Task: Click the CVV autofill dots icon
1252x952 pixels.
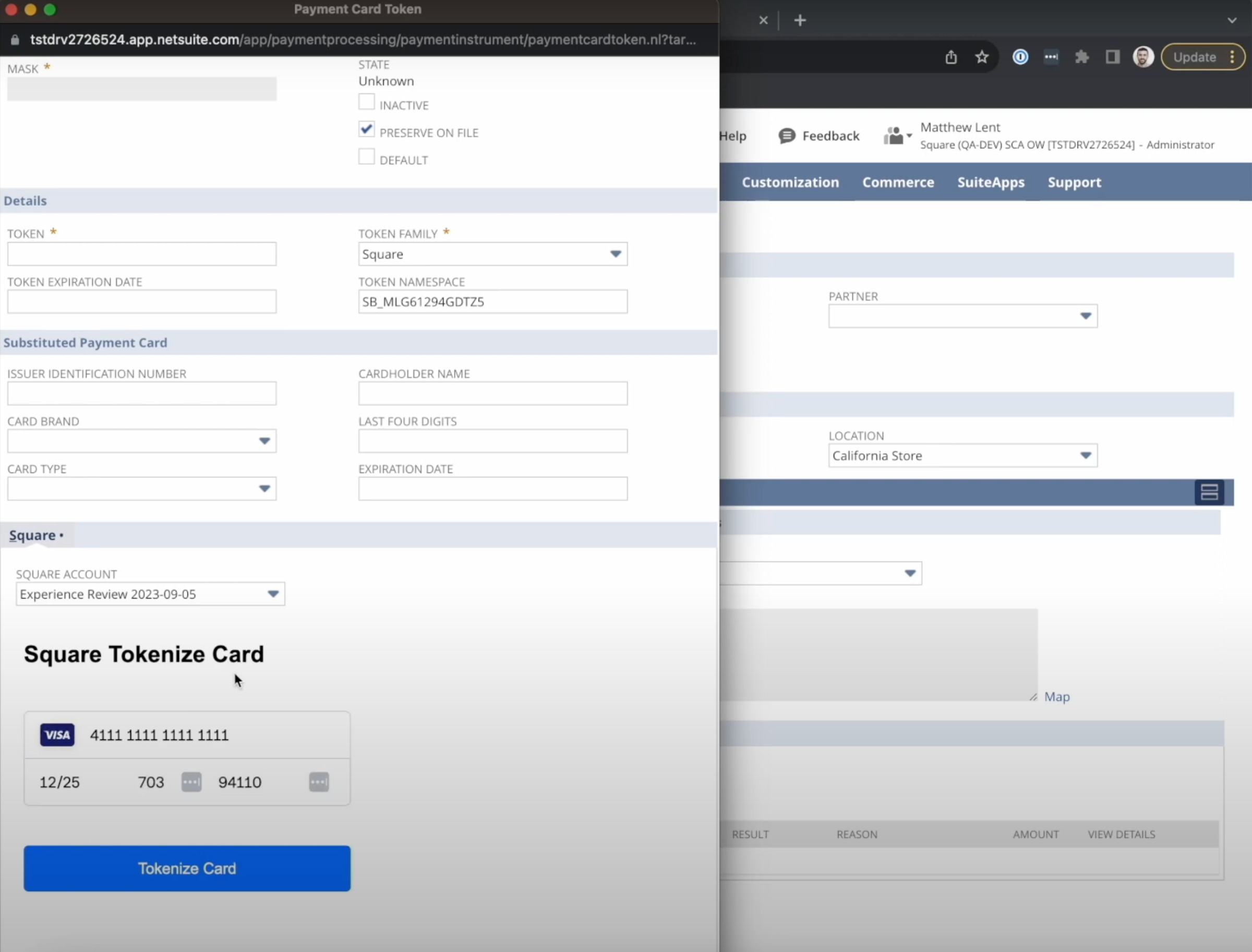Action: [191, 782]
